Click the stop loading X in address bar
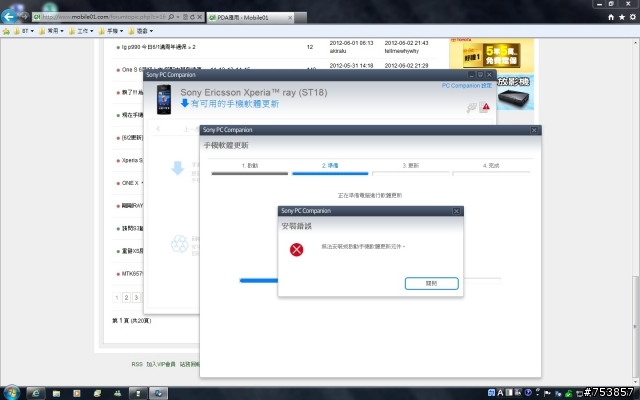The height and width of the screenshot is (400, 640). click(x=200, y=17)
